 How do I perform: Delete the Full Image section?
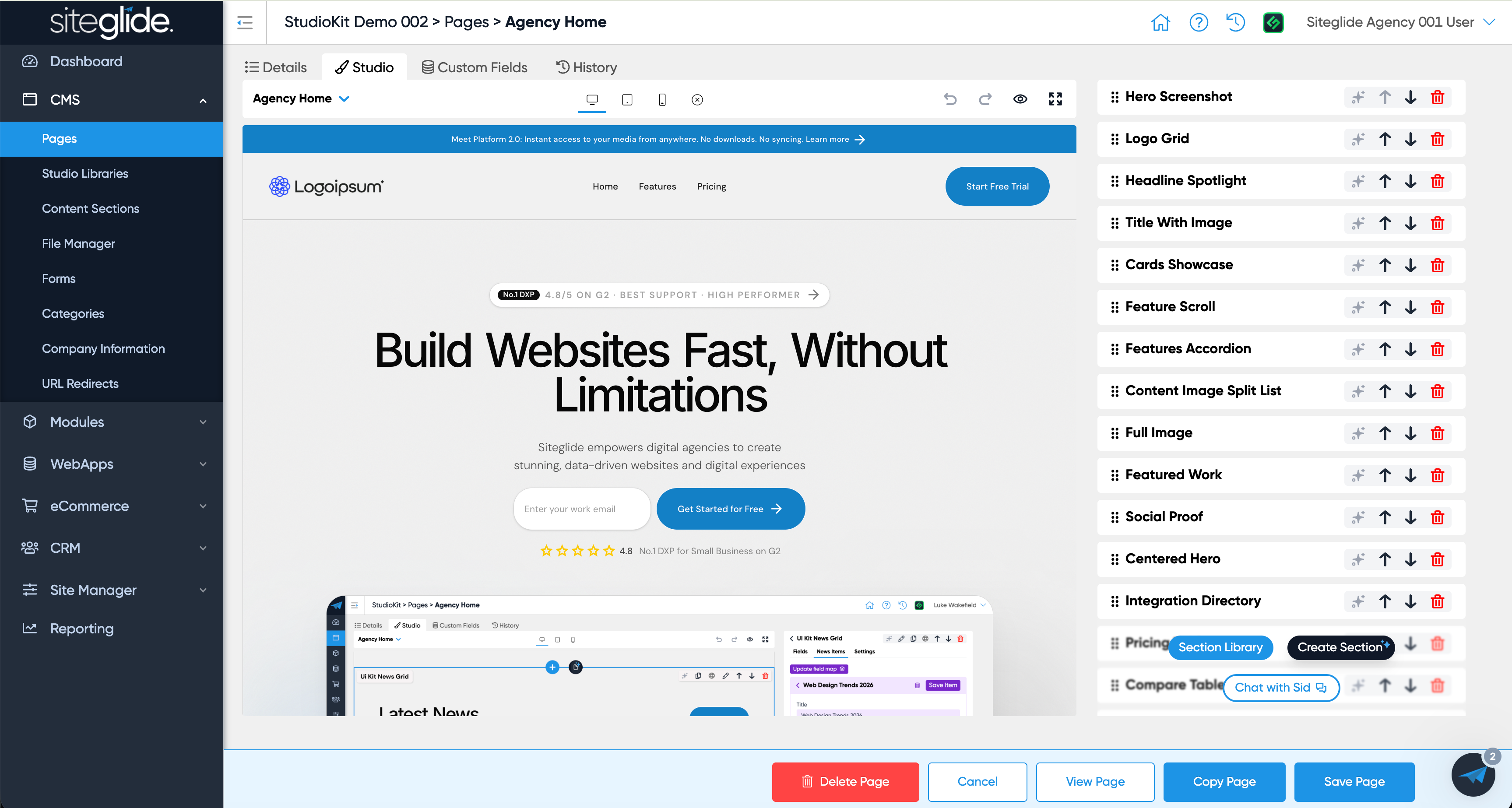[x=1438, y=434]
